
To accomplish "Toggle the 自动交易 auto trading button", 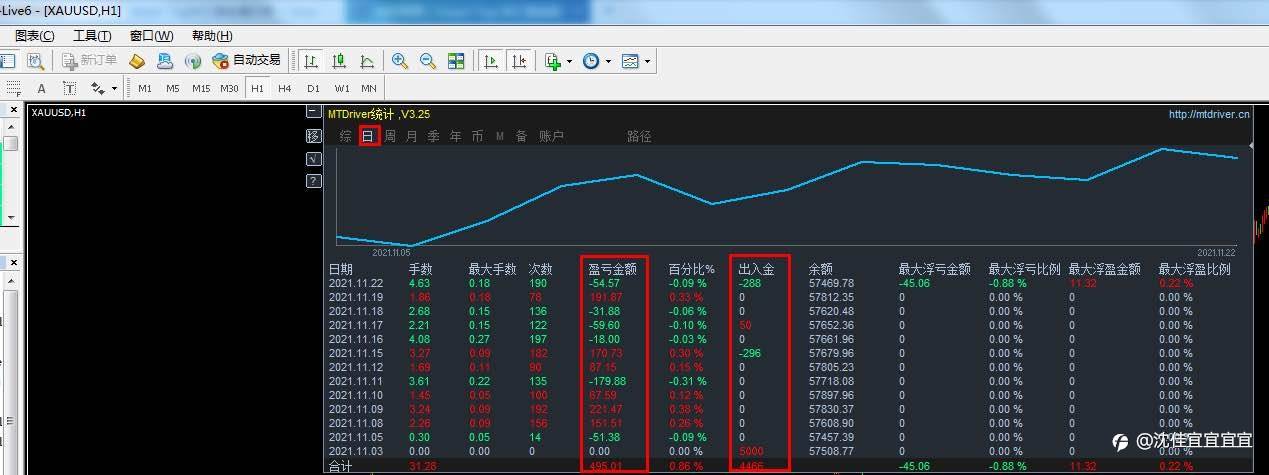I will coord(246,61).
